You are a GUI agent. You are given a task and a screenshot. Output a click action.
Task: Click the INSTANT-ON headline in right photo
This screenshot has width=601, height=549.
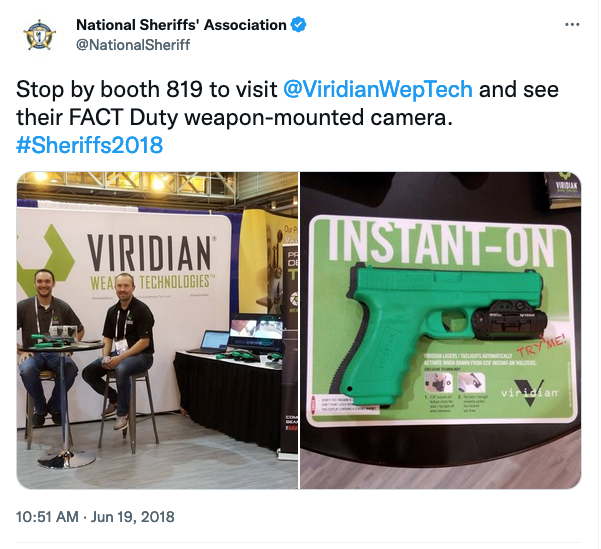tap(442, 245)
